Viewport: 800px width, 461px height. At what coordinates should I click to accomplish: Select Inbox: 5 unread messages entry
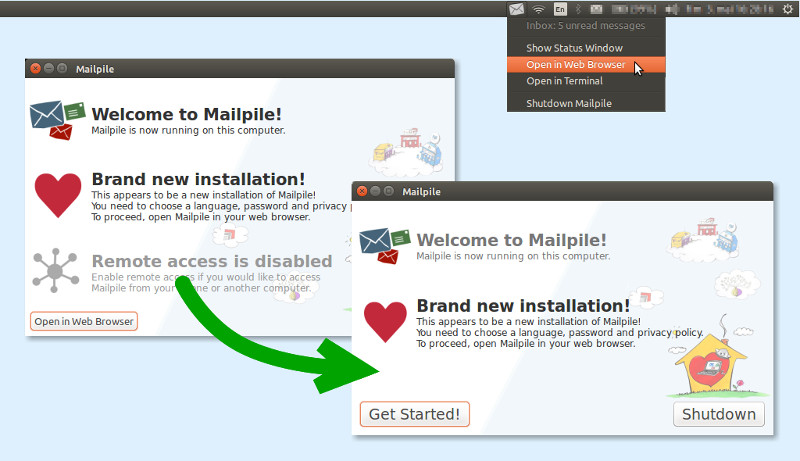click(x=586, y=25)
